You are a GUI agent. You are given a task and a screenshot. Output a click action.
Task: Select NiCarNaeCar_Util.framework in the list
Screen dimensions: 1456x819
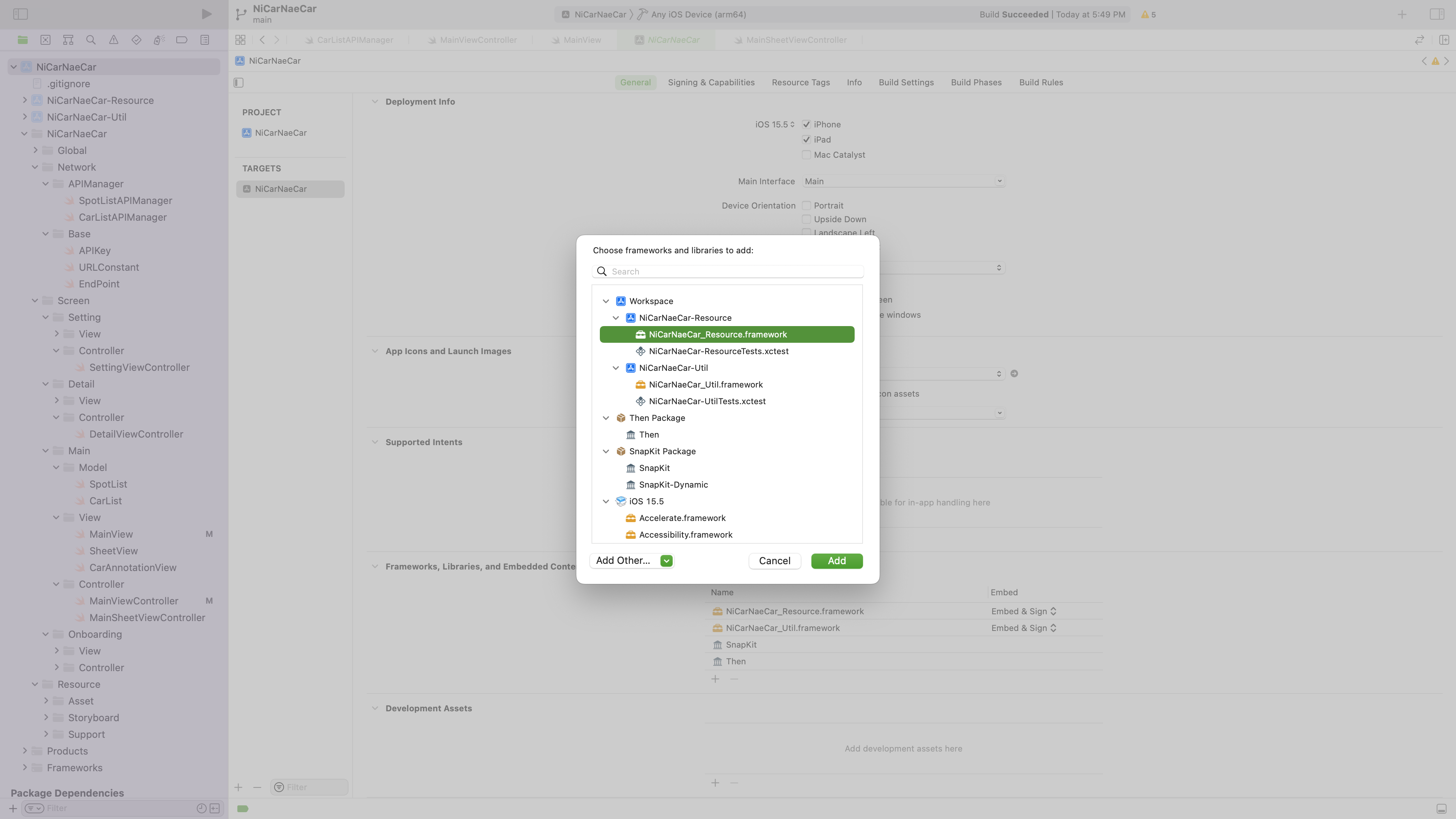coord(705,384)
